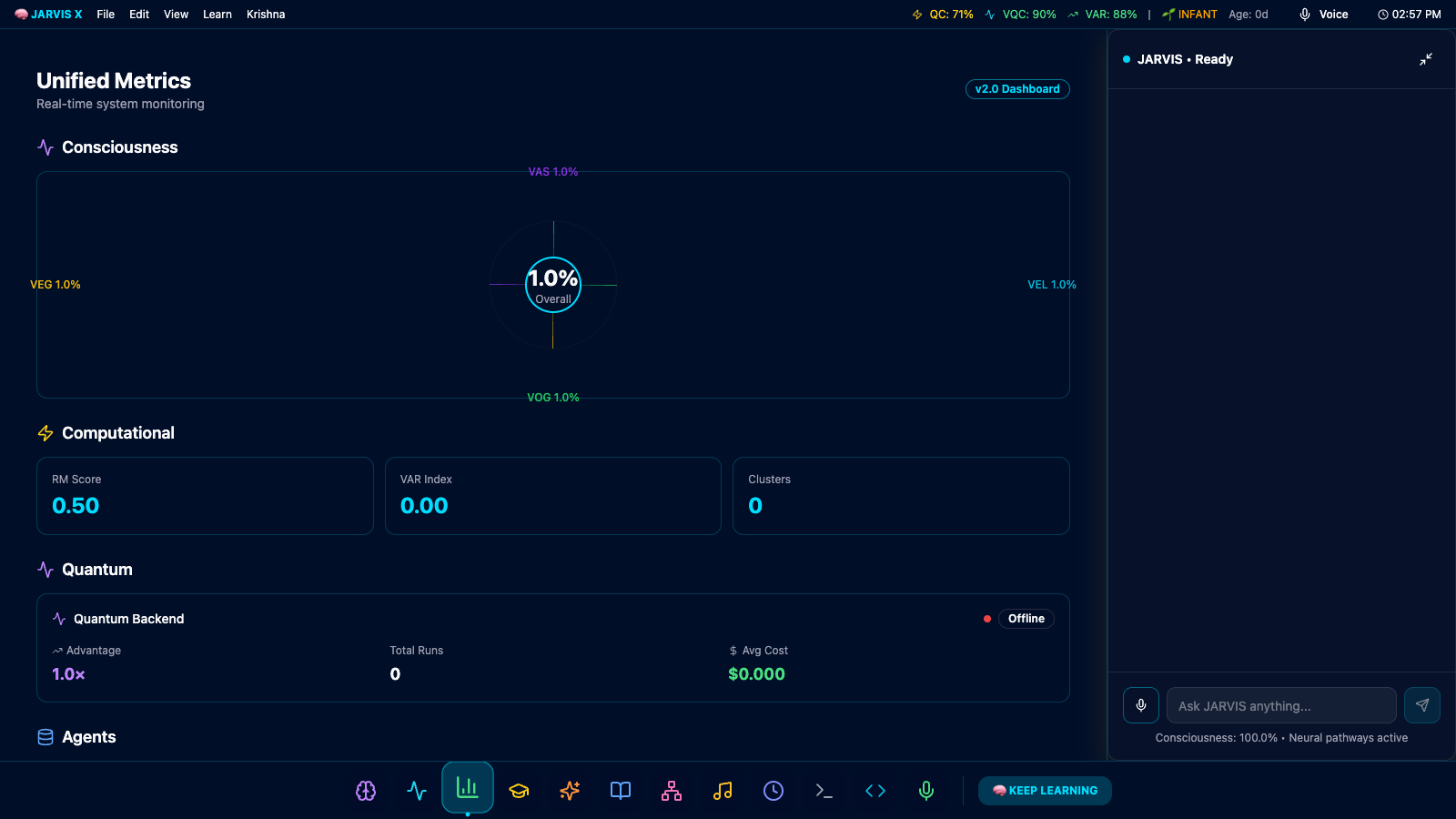1456x819 pixels.
Task: Click the VAS 1.0% label
Action: tap(553, 172)
